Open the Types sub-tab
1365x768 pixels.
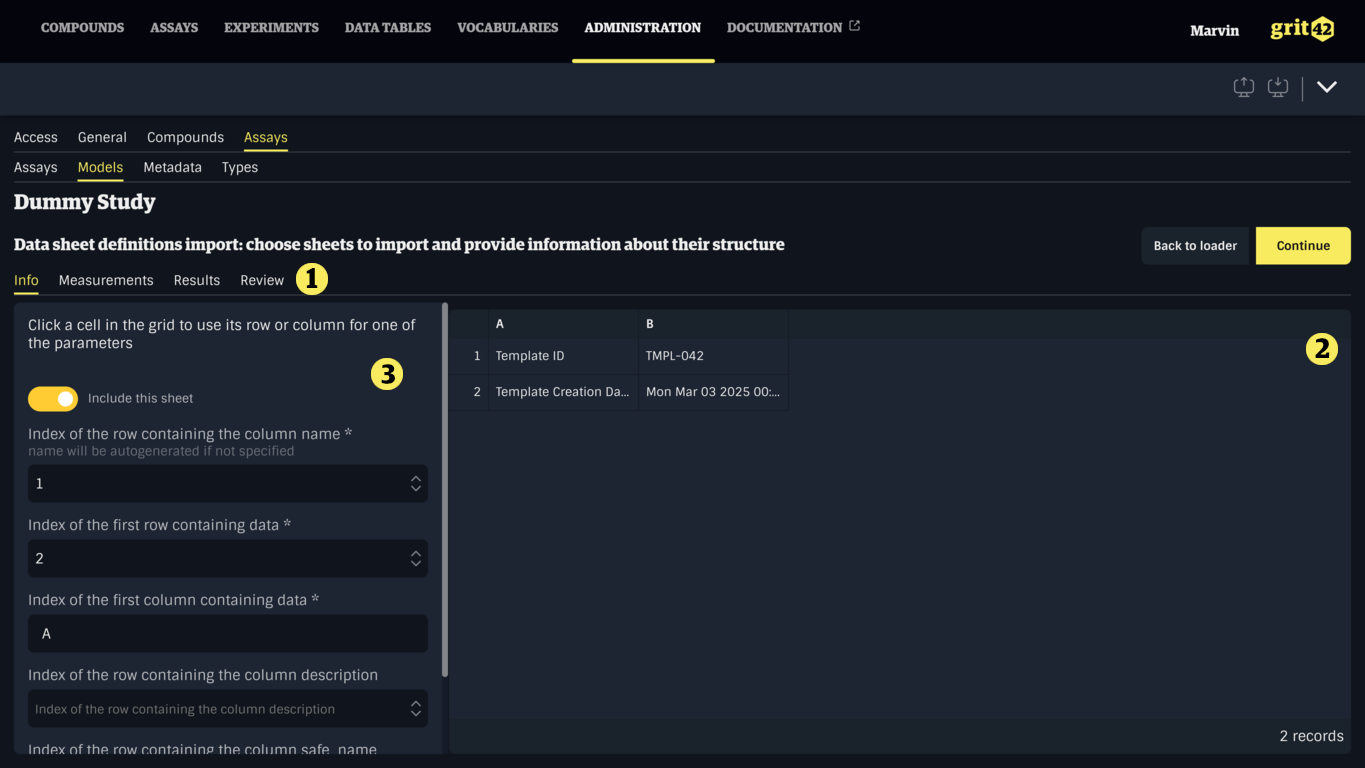(x=239, y=167)
